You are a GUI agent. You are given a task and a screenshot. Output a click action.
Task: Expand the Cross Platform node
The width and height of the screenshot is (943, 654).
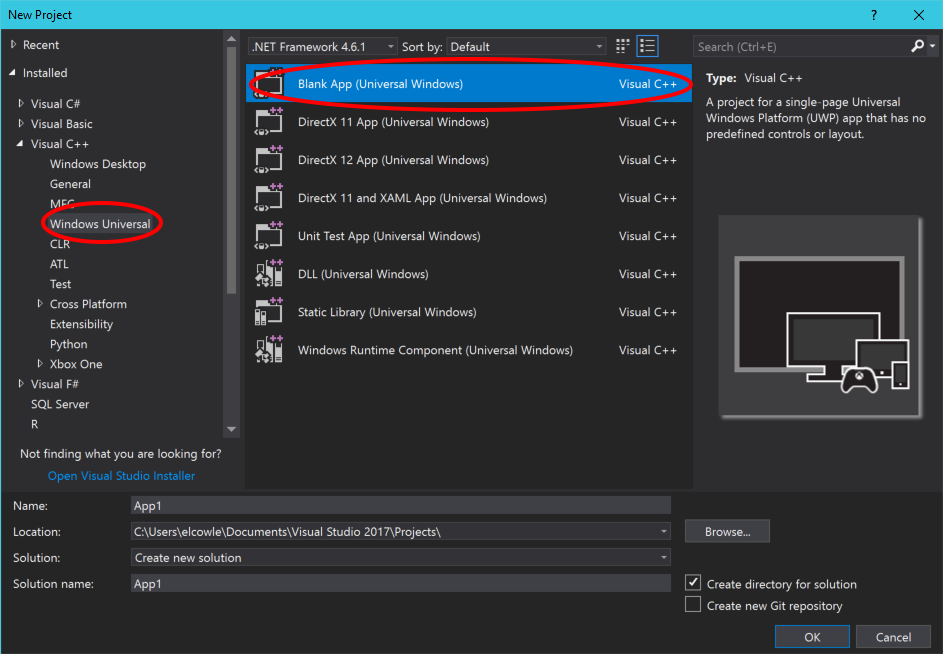click(40, 304)
